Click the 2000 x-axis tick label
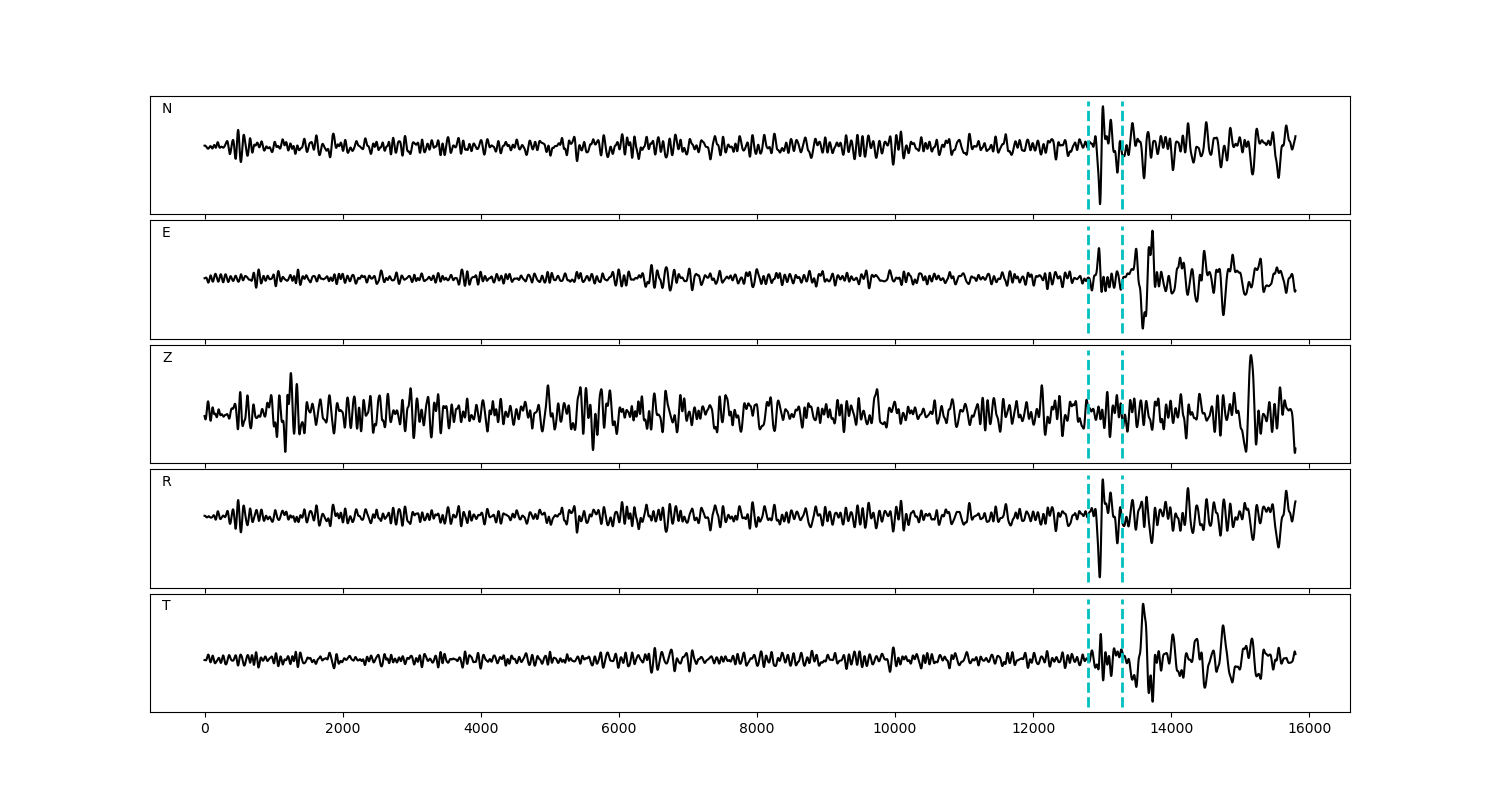The height and width of the screenshot is (800, 1500). point(343,729)
